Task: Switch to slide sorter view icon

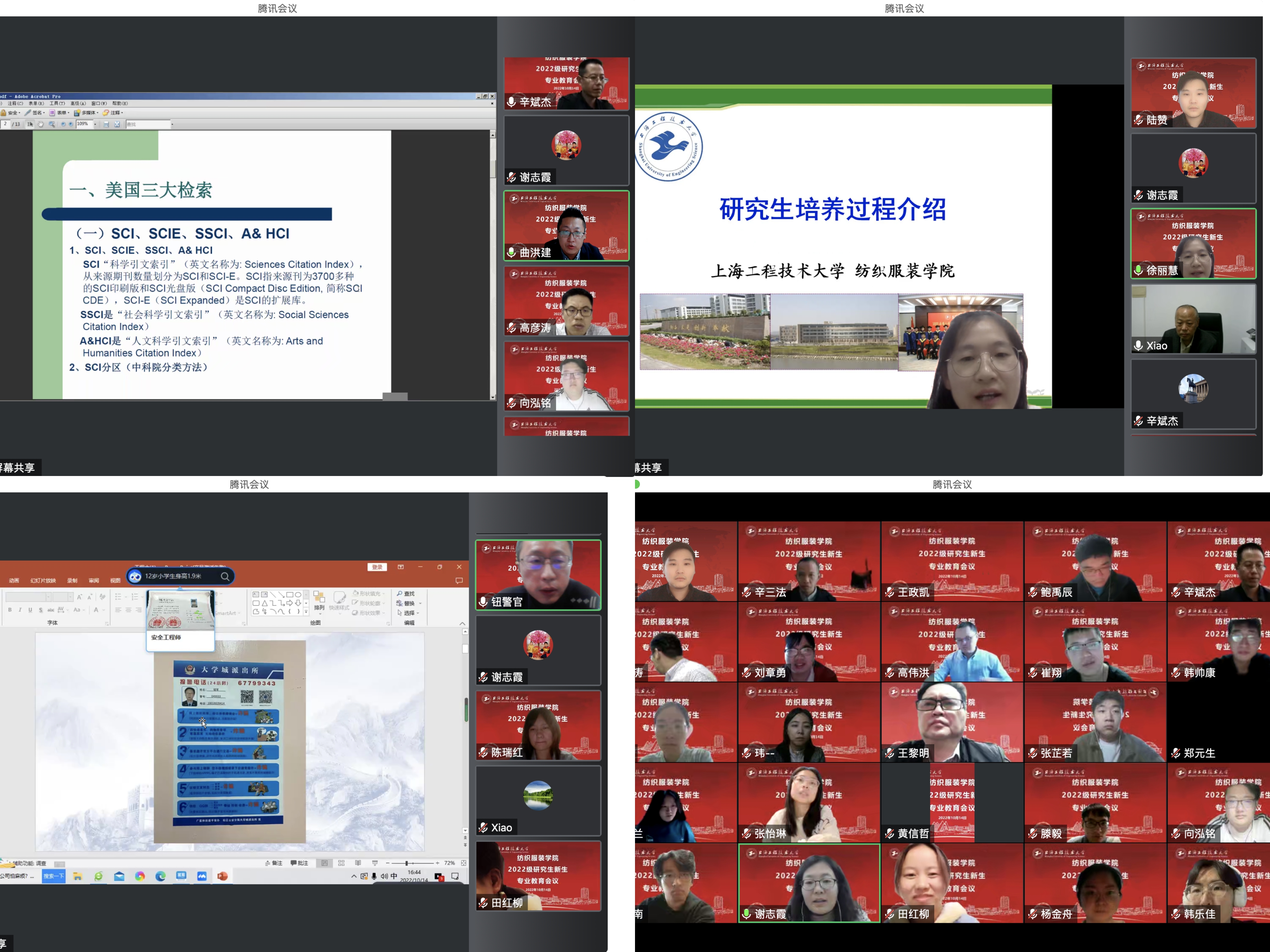Action: point(341,863)
